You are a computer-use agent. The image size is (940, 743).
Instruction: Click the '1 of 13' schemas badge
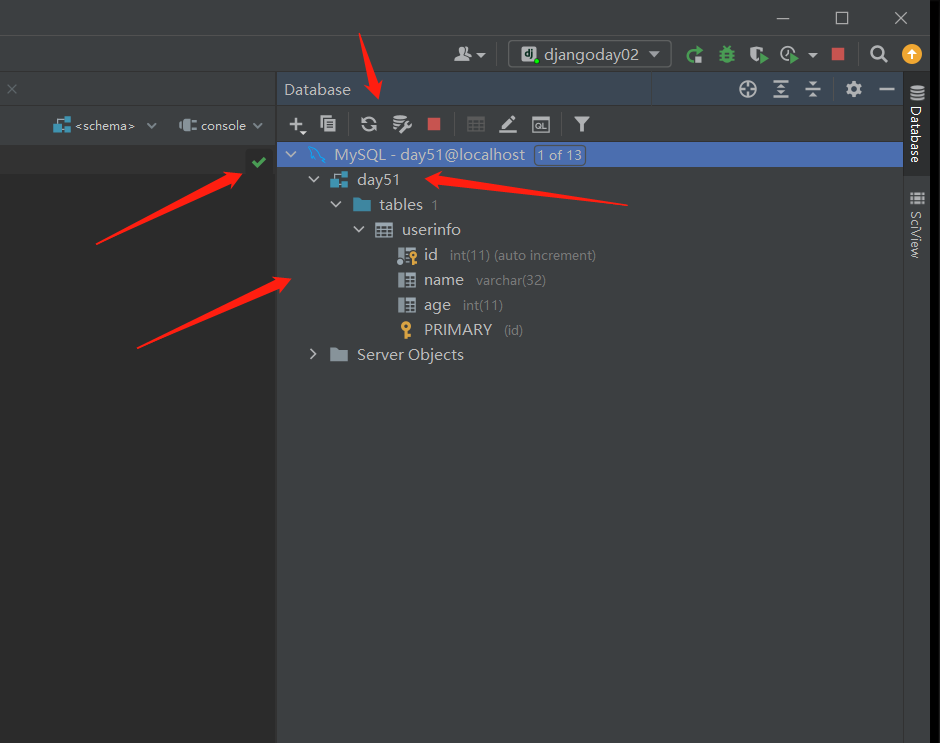(559, 155)
